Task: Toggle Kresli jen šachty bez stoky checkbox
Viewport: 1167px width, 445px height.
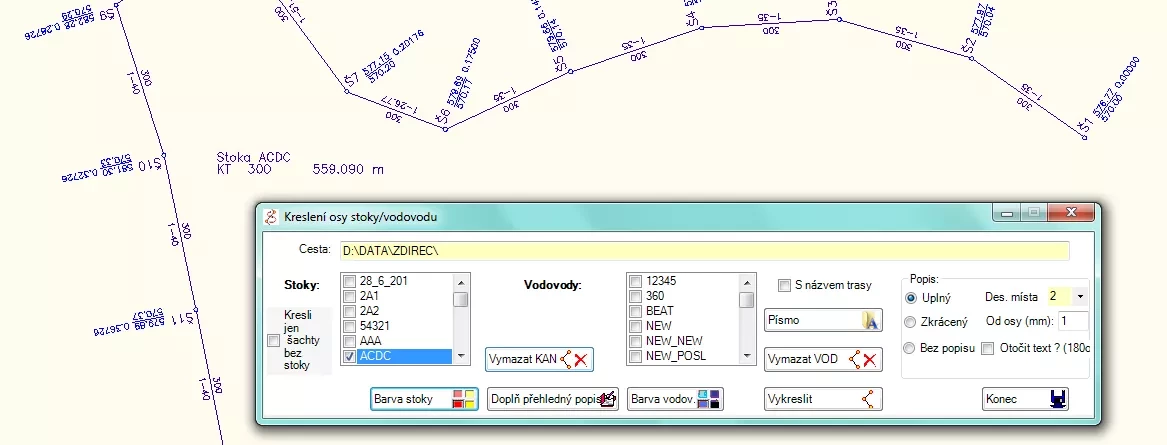Action: (x=274, y=342)
